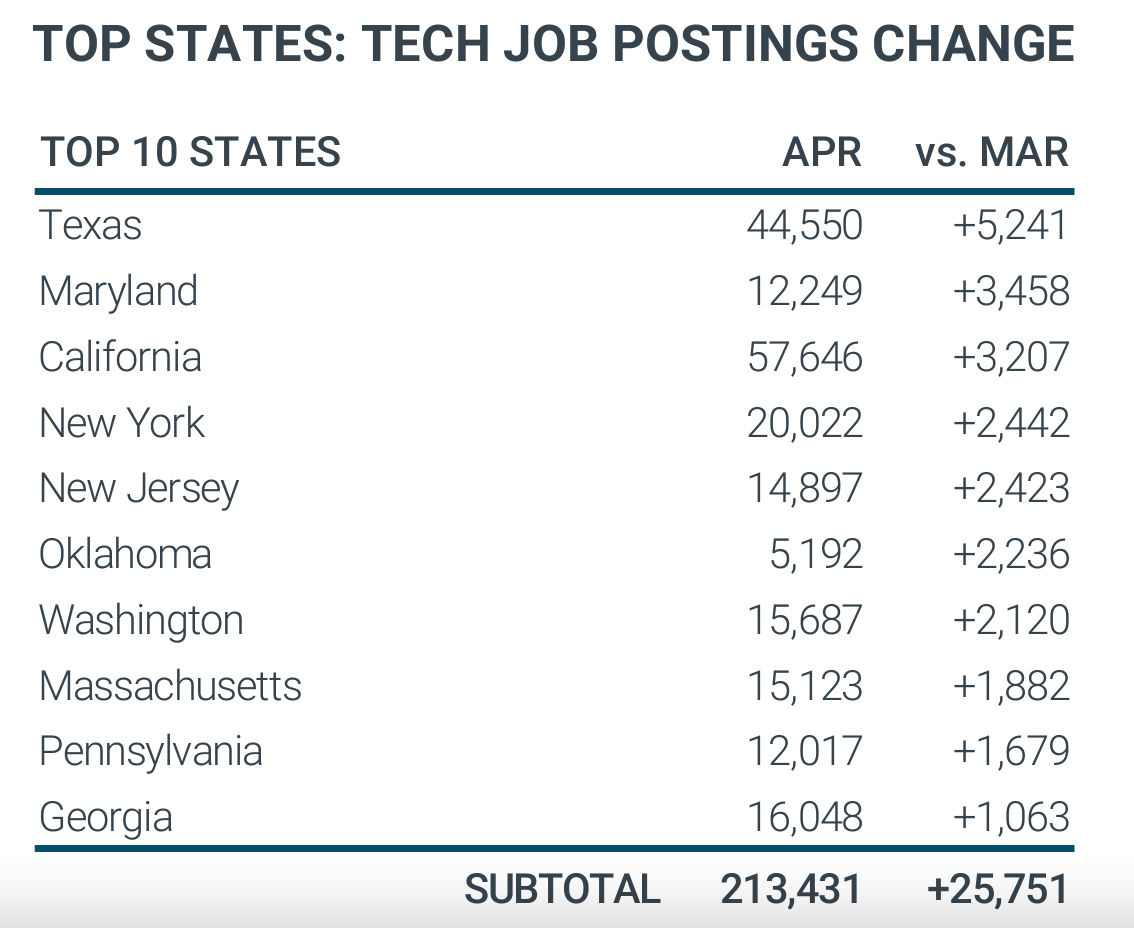The height and width of the screenshot is (928, 1134).
Task: Click the vs. MAR column header
Action: pos(992,152)
